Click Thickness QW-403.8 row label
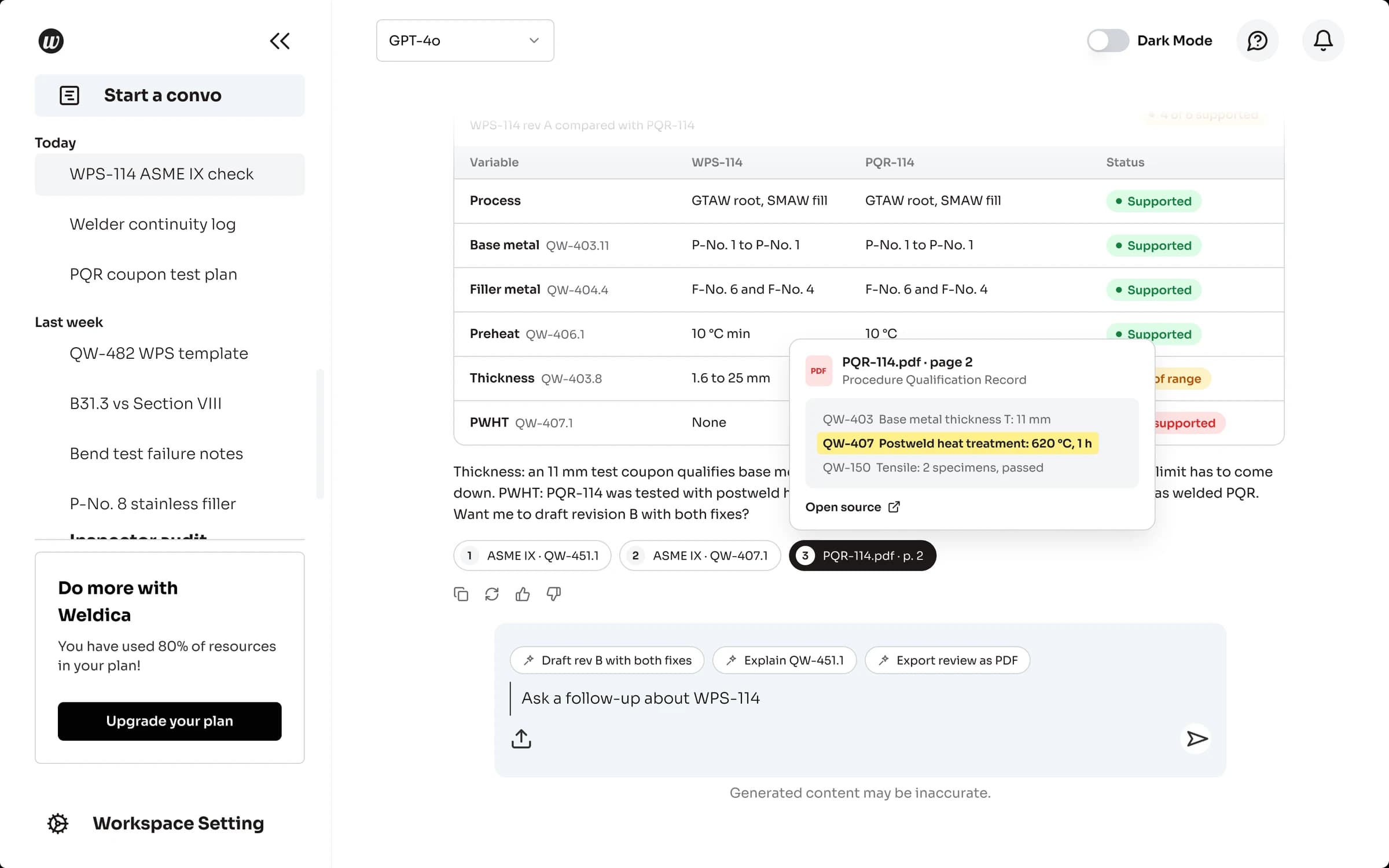 535,378
